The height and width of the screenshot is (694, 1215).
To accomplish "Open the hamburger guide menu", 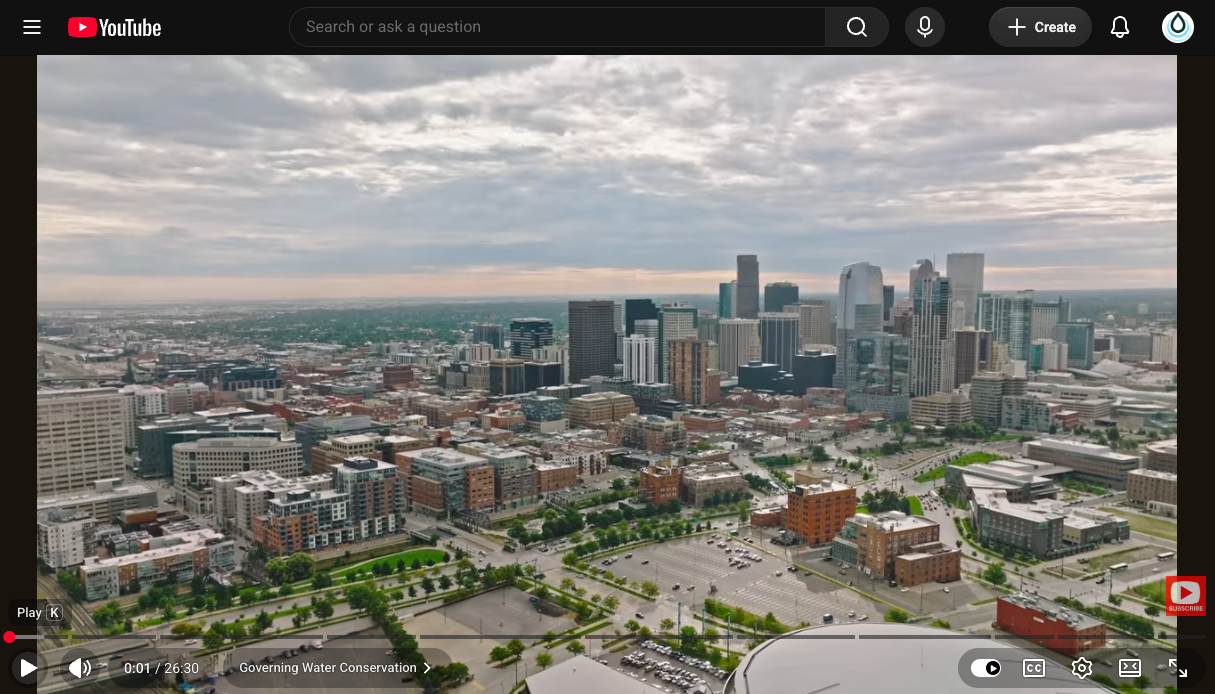I will [32, 27].
